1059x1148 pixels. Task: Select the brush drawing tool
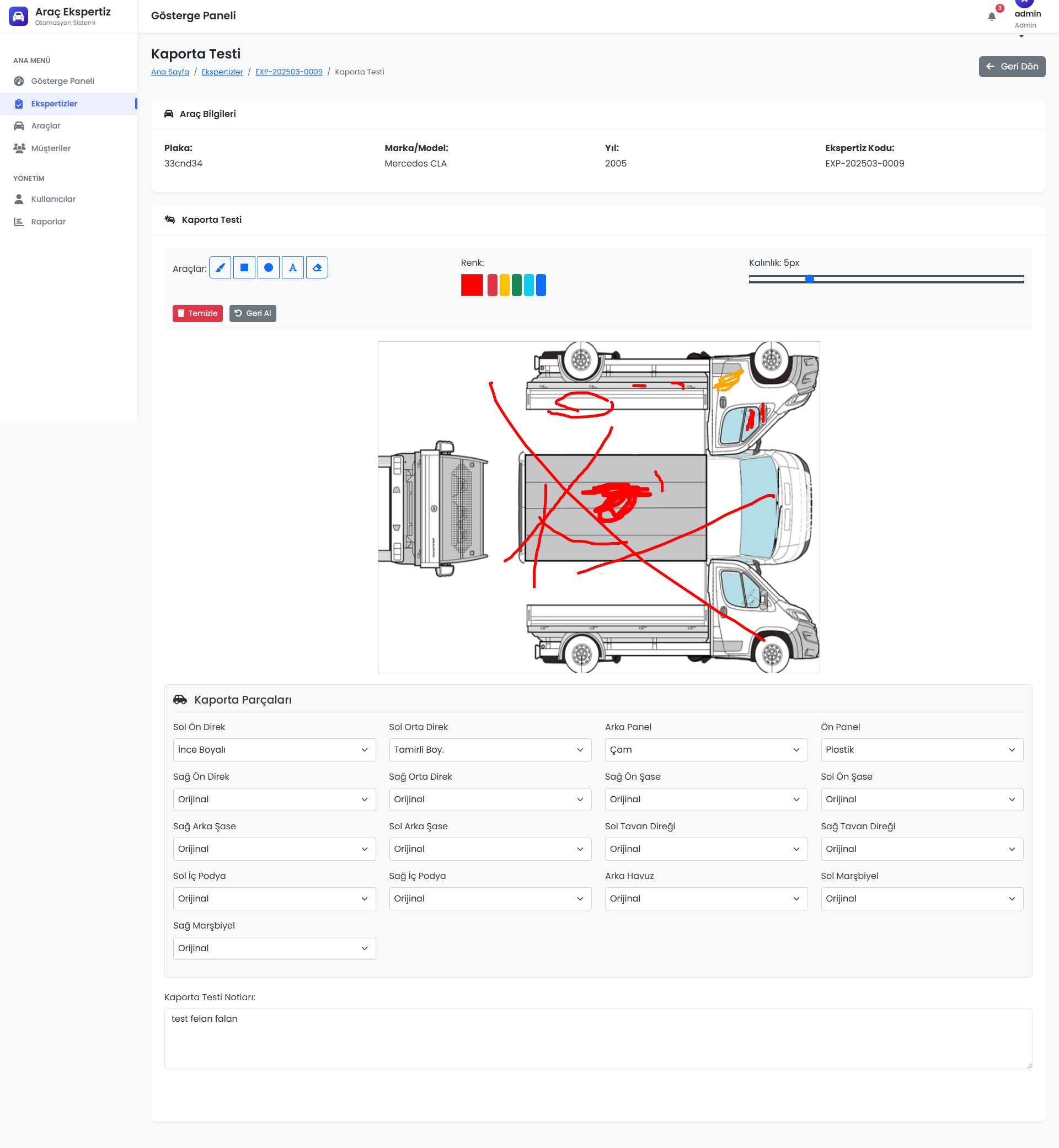click(220, 267)
